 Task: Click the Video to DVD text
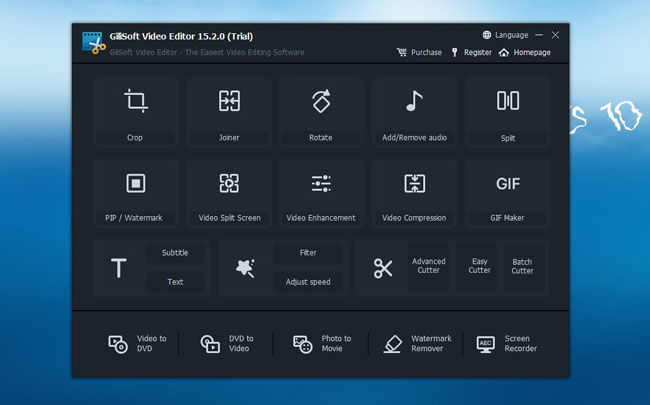tap(151, 344)
